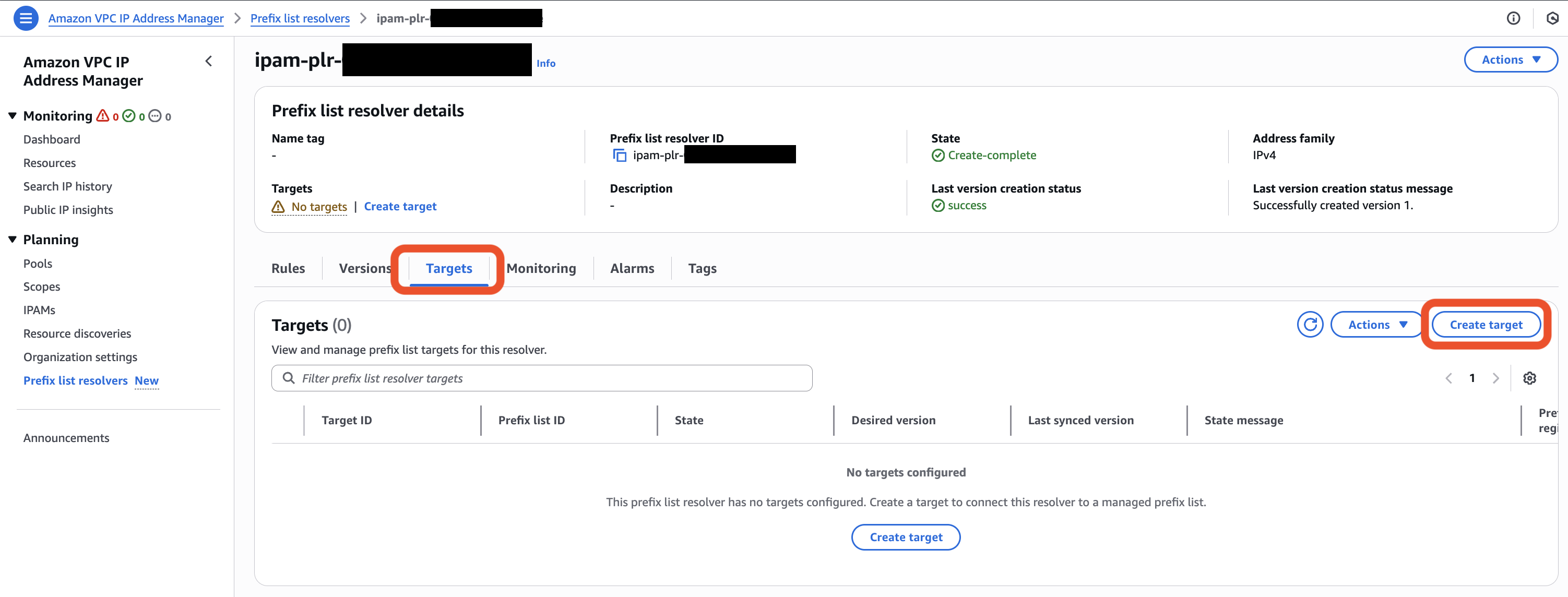Go to next page of targets

tap(1495, 378)
